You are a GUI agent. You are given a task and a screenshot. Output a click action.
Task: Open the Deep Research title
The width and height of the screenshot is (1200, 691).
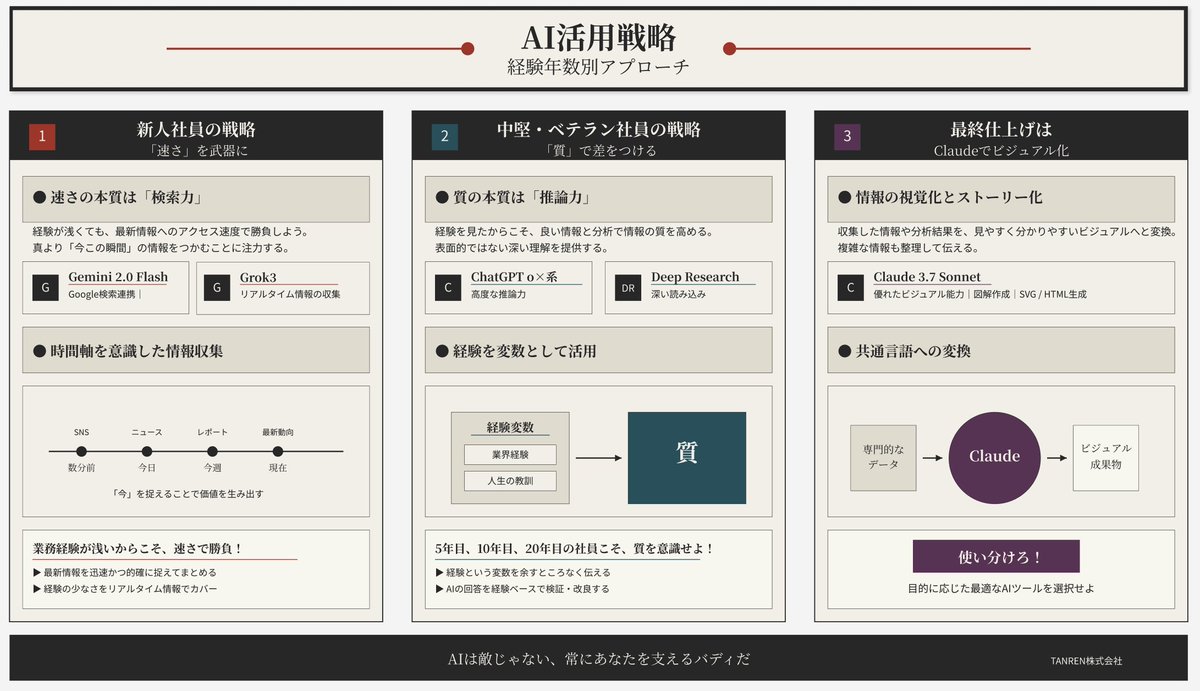point(695,277)
